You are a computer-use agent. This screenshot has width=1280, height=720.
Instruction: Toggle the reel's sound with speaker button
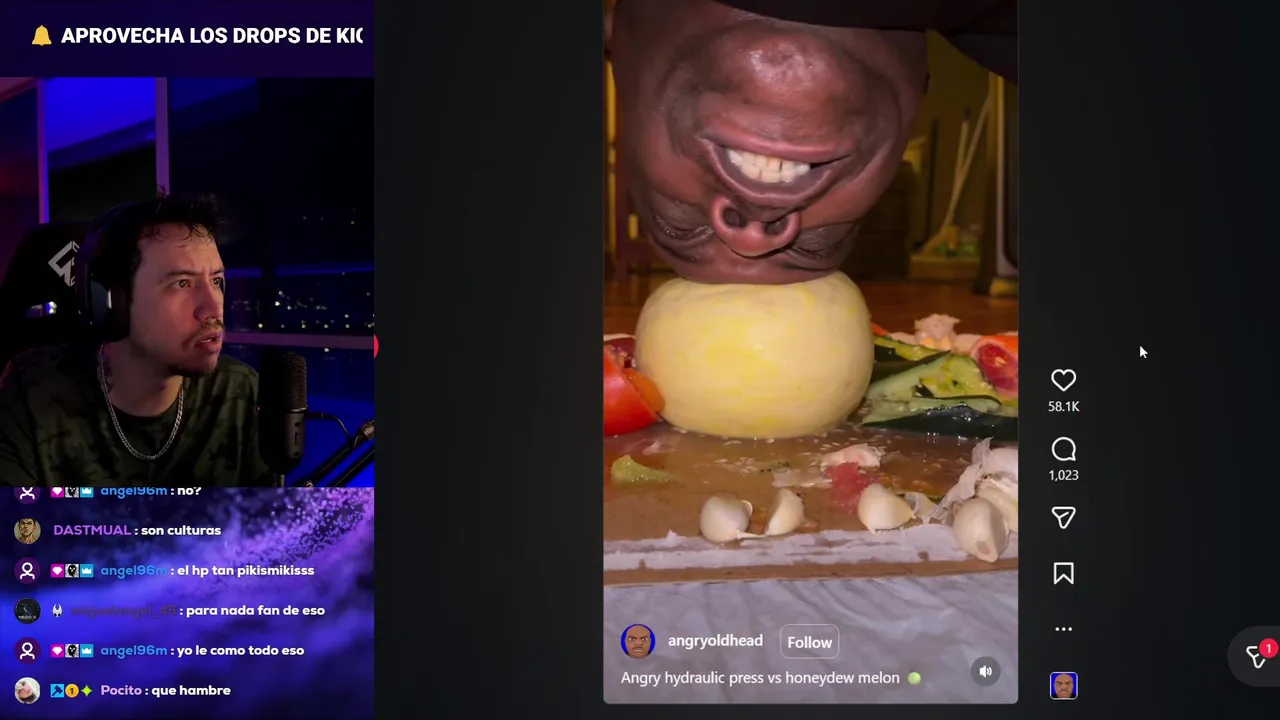pos(985,671)
